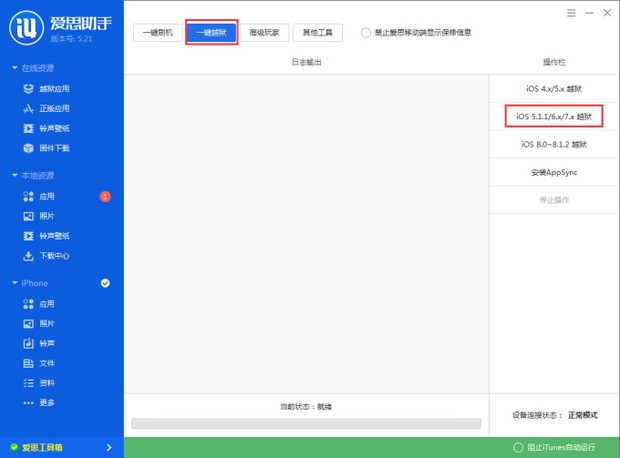
Task: Click 正常模式 connection status text
Action: [x=582, y=415]
